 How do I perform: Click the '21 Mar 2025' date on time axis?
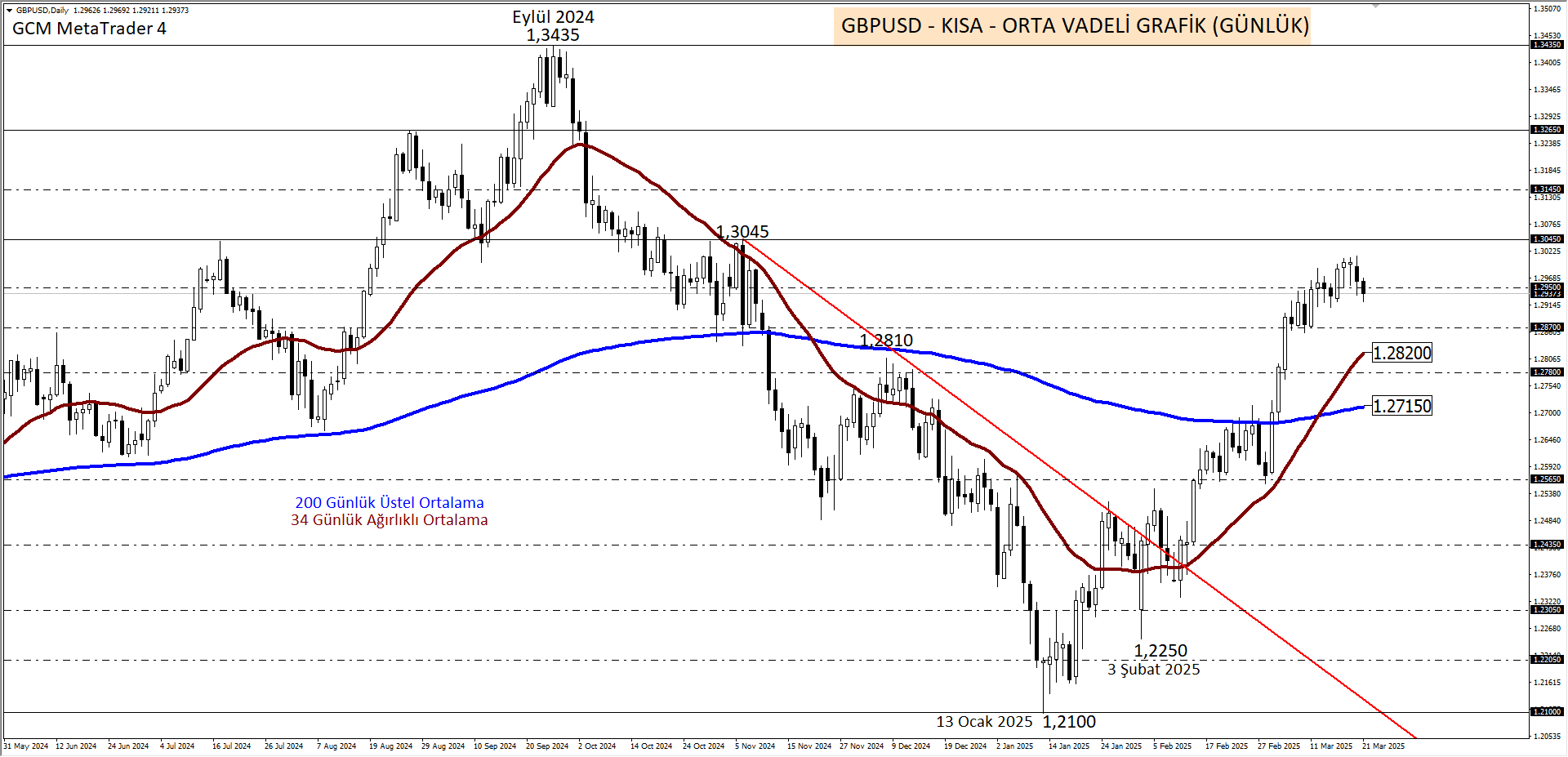(1383, 746)
